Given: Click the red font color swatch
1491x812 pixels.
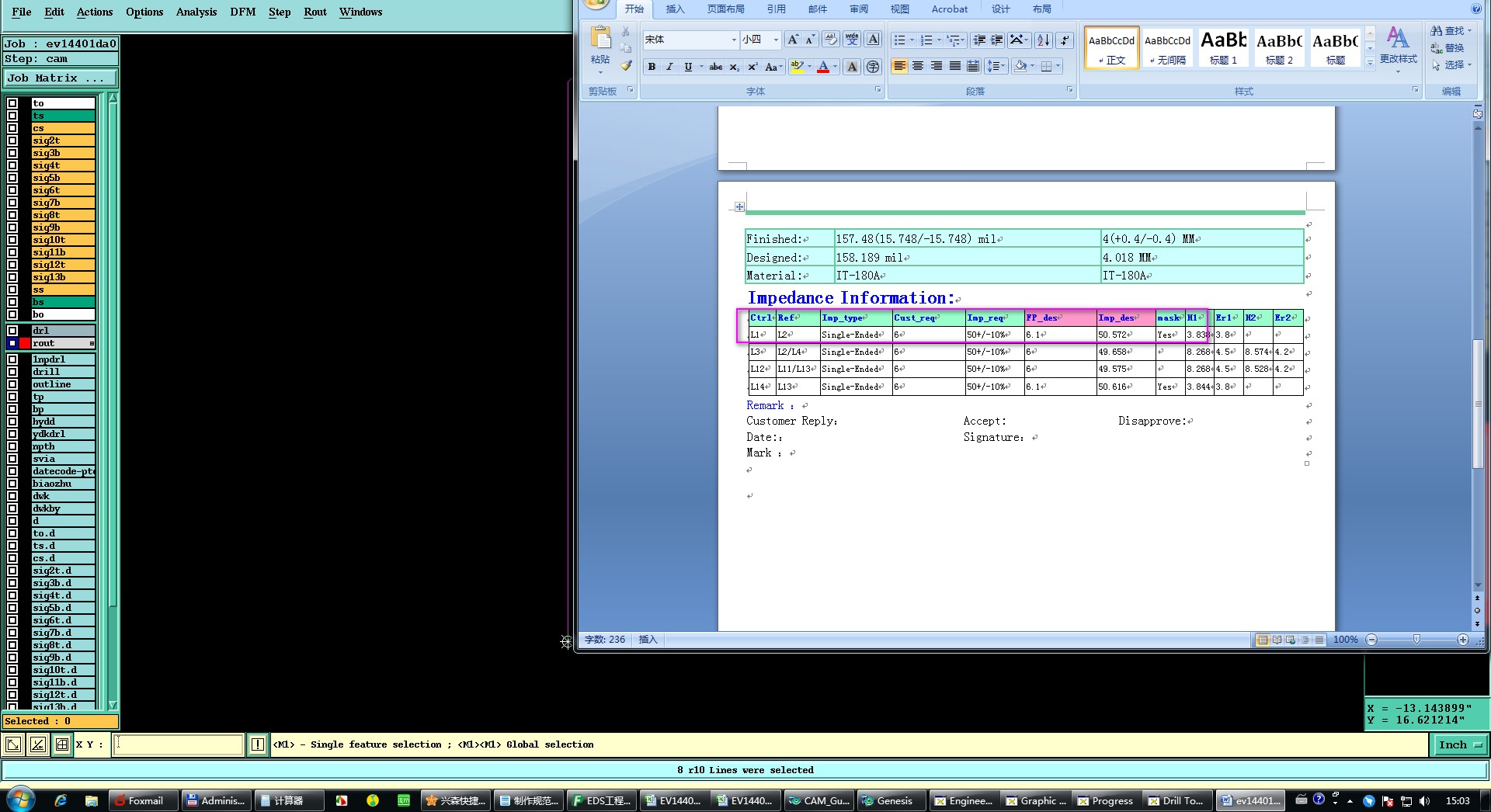Looking at the screenshot, I should pos(823,67).
